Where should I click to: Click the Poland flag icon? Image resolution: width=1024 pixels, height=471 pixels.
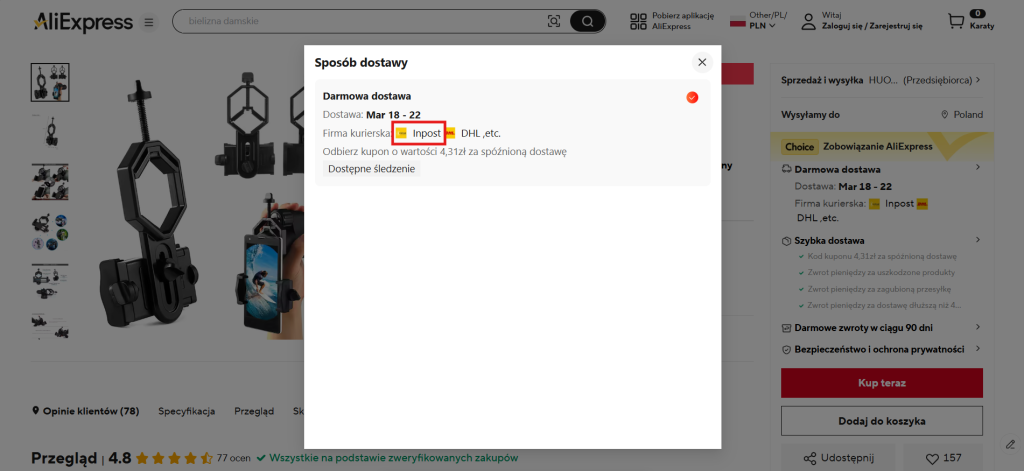(x=737, y=21)
